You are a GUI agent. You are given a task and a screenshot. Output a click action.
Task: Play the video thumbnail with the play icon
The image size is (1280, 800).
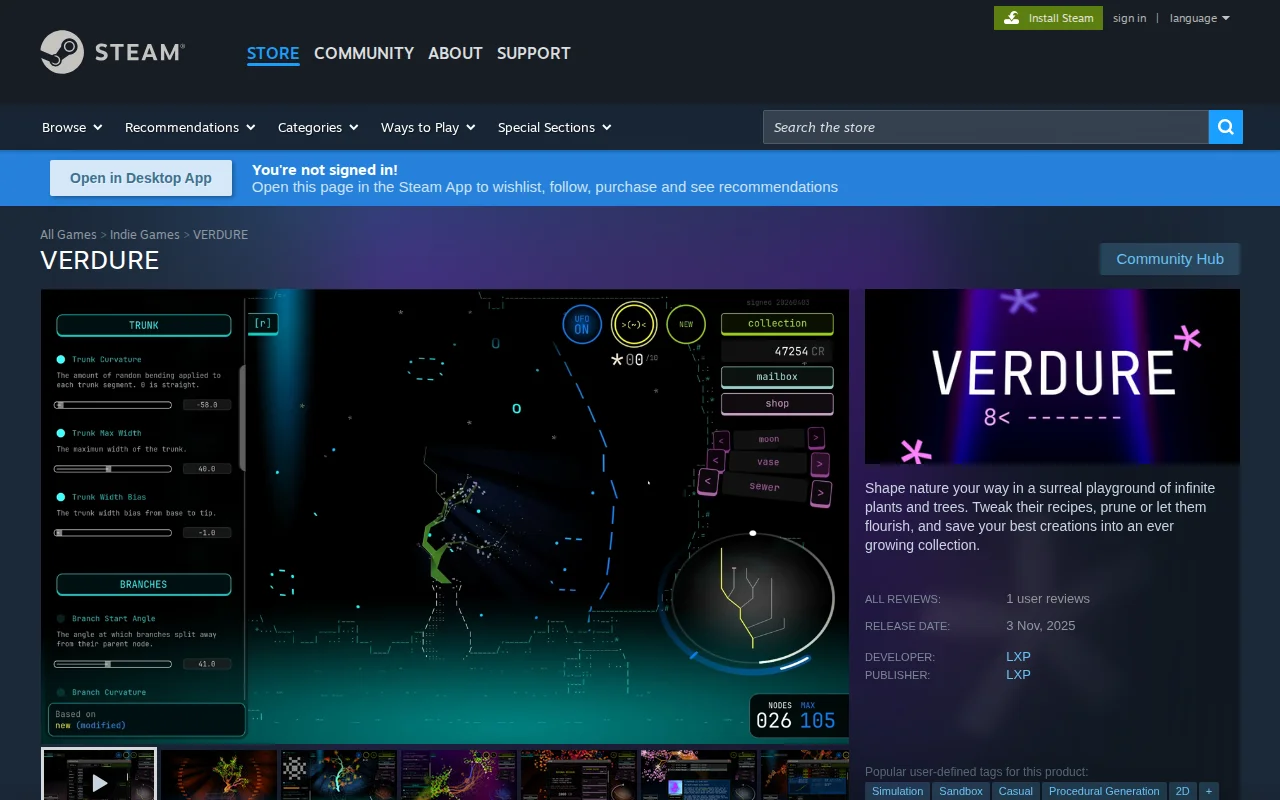click(99, 775)
